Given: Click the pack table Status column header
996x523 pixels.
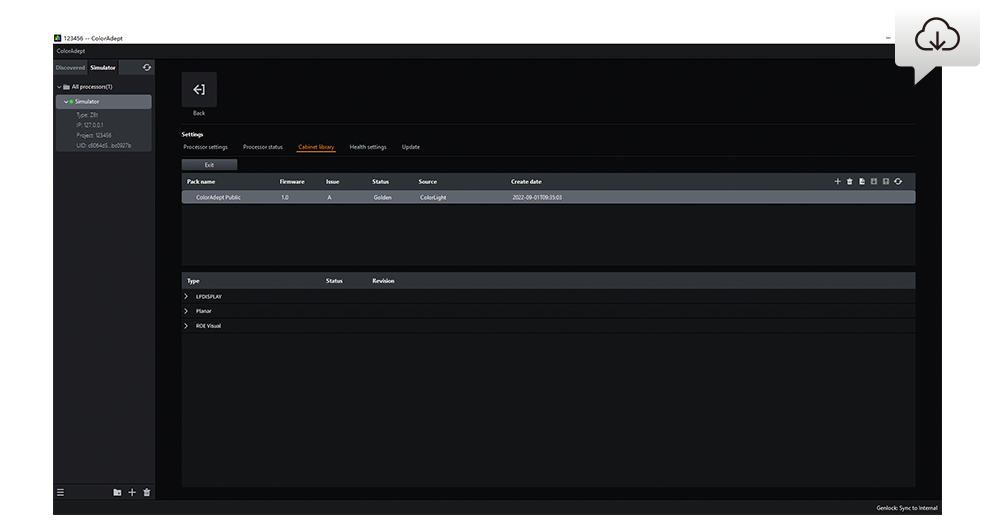Looking at the screenshot, I should pos(380,182).
